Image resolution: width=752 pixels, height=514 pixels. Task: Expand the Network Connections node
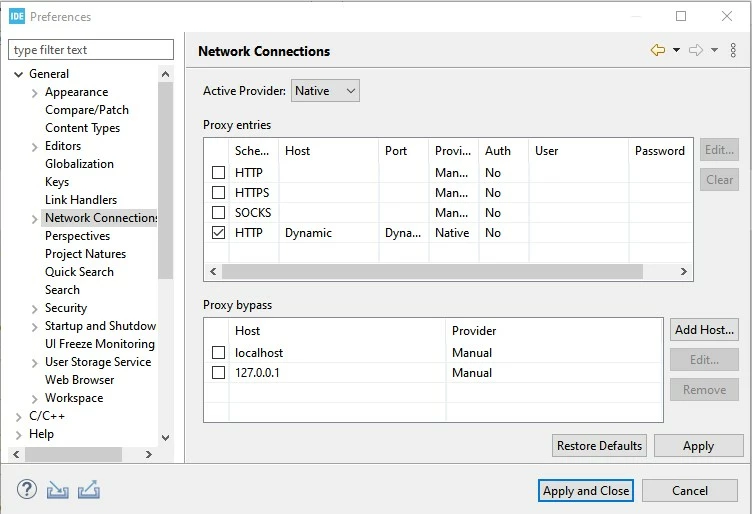35,219
